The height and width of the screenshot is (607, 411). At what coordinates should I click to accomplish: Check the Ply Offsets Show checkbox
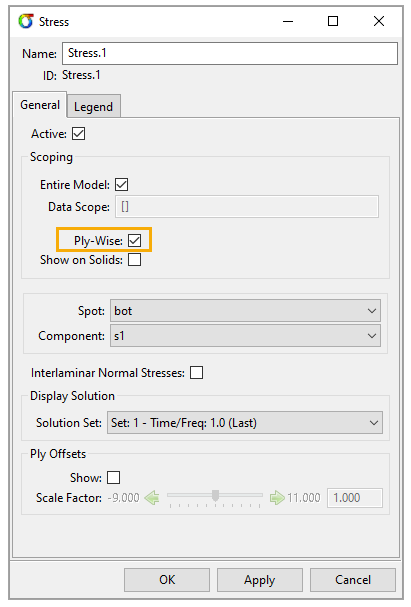(x=113, y=477)
